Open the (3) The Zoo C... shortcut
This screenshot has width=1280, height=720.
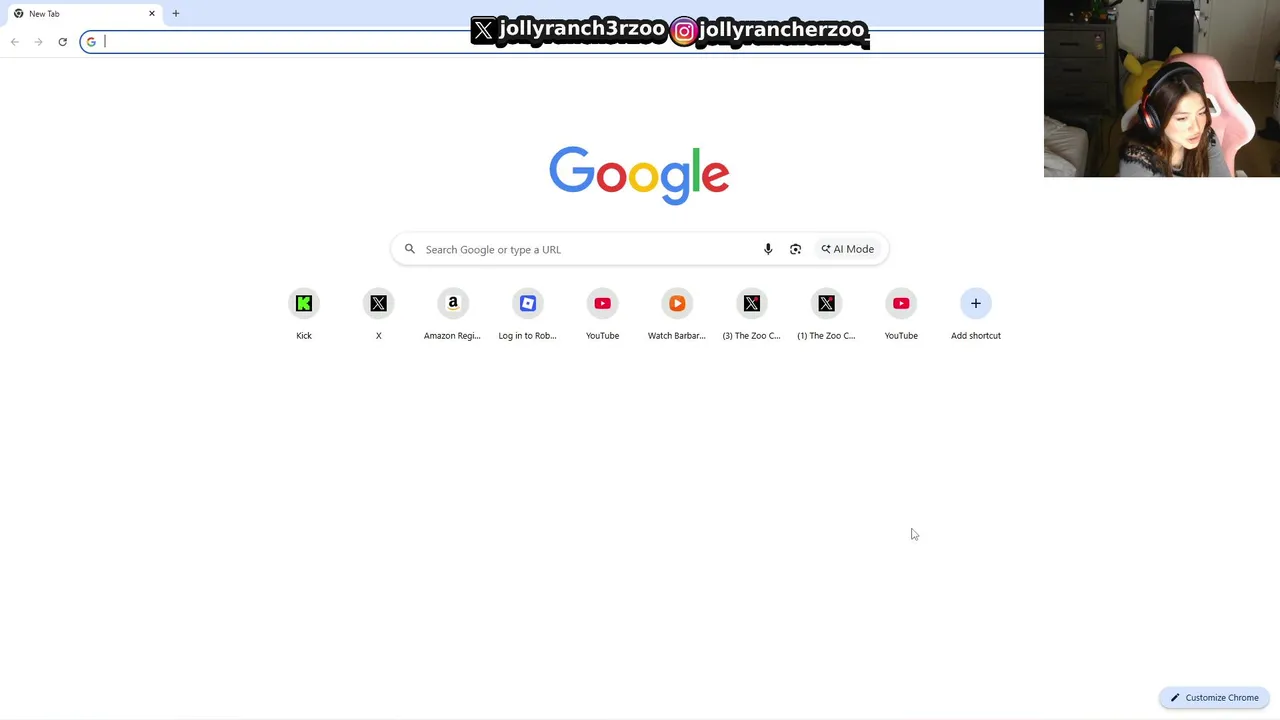pos(752,314)
